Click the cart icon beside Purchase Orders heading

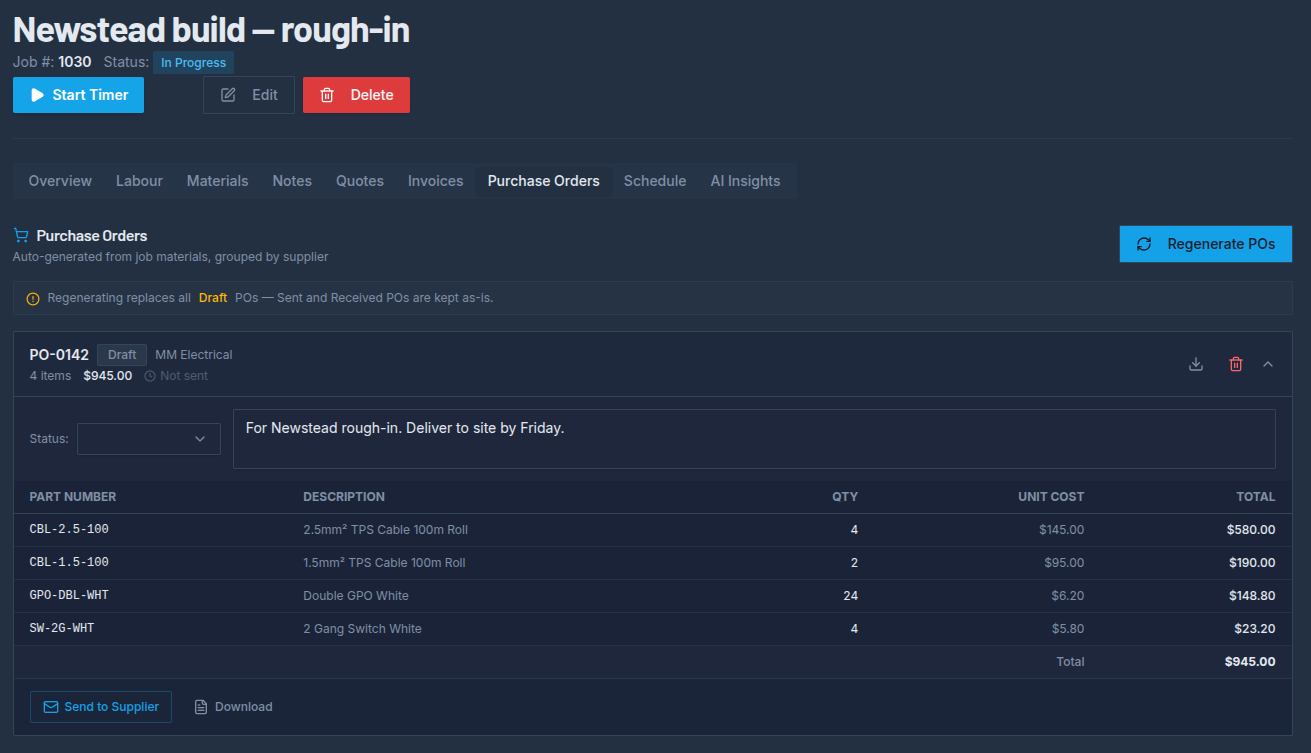pyautogui.click(x=21, y=236)
